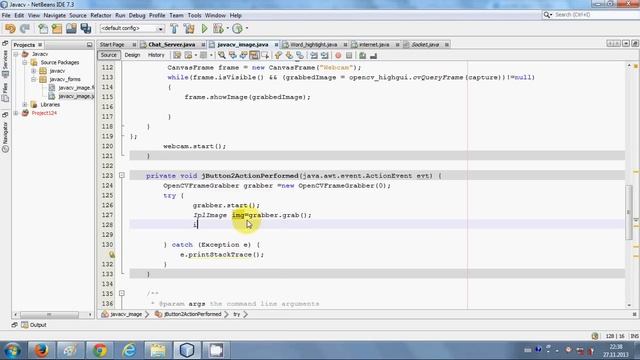640x360 pixels.
Task: Jump to Previous Bookmark icon
Action: coord(278,55)
